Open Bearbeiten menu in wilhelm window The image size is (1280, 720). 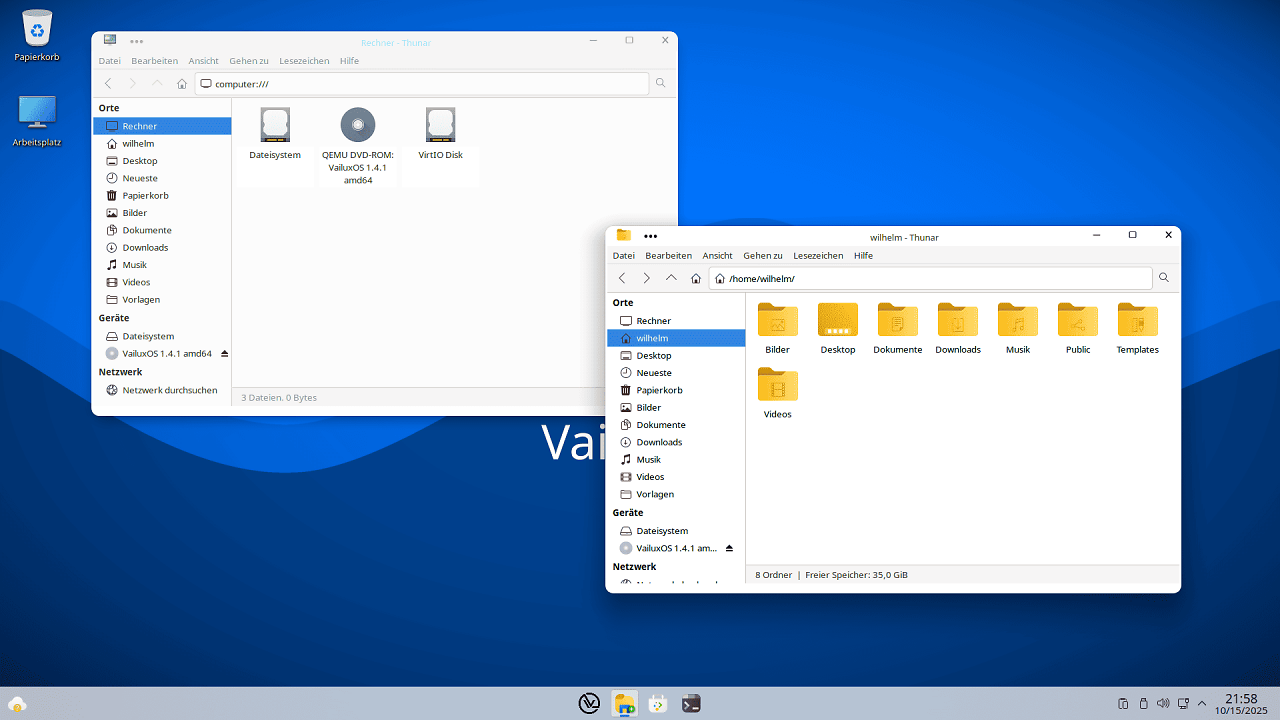[669, 256]
